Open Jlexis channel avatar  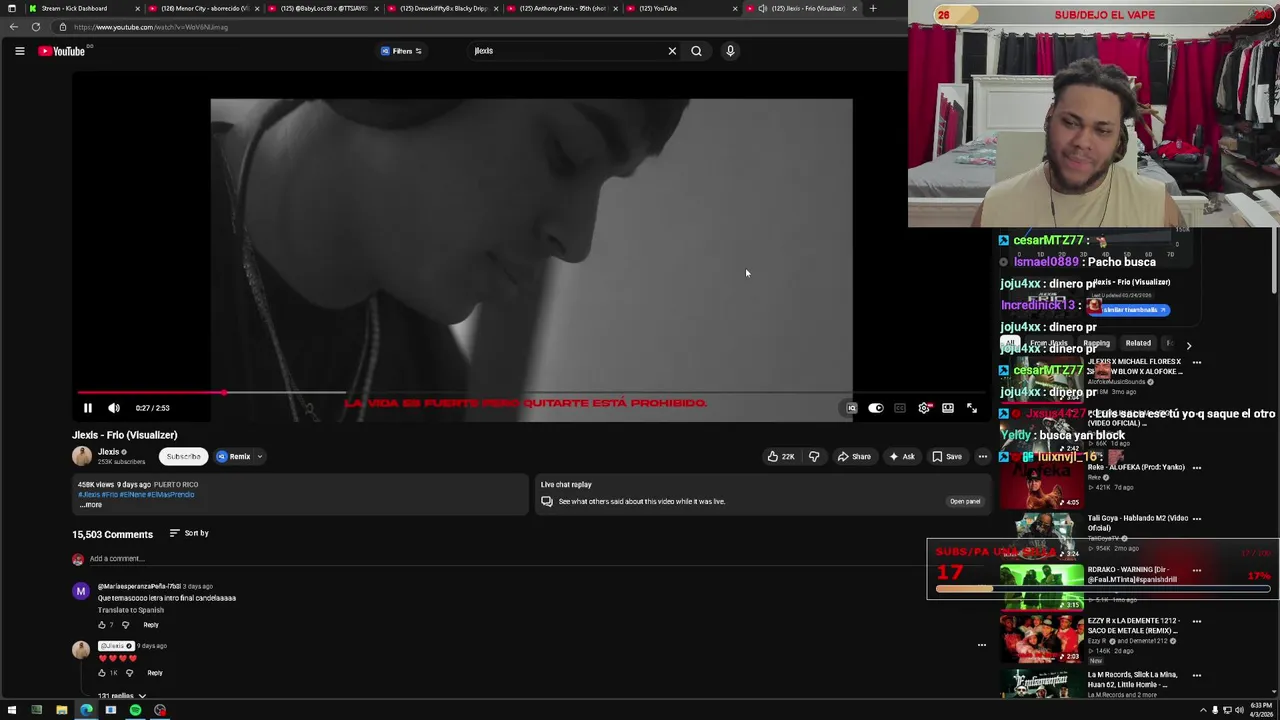pos(82,456)
